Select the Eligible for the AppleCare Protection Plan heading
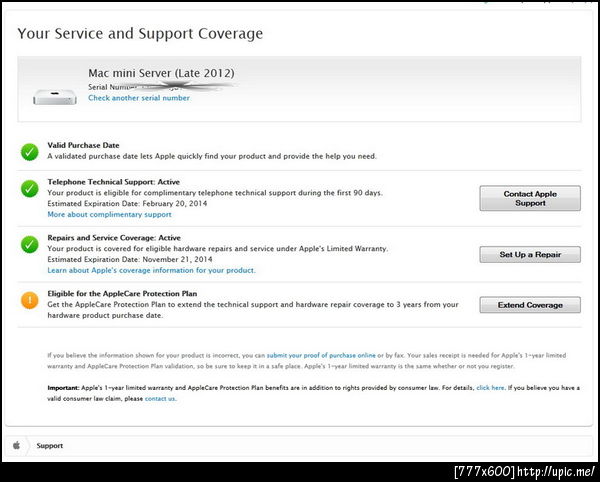Image resolution: width=600 pixels, height=482 pixels. (122, 294)
